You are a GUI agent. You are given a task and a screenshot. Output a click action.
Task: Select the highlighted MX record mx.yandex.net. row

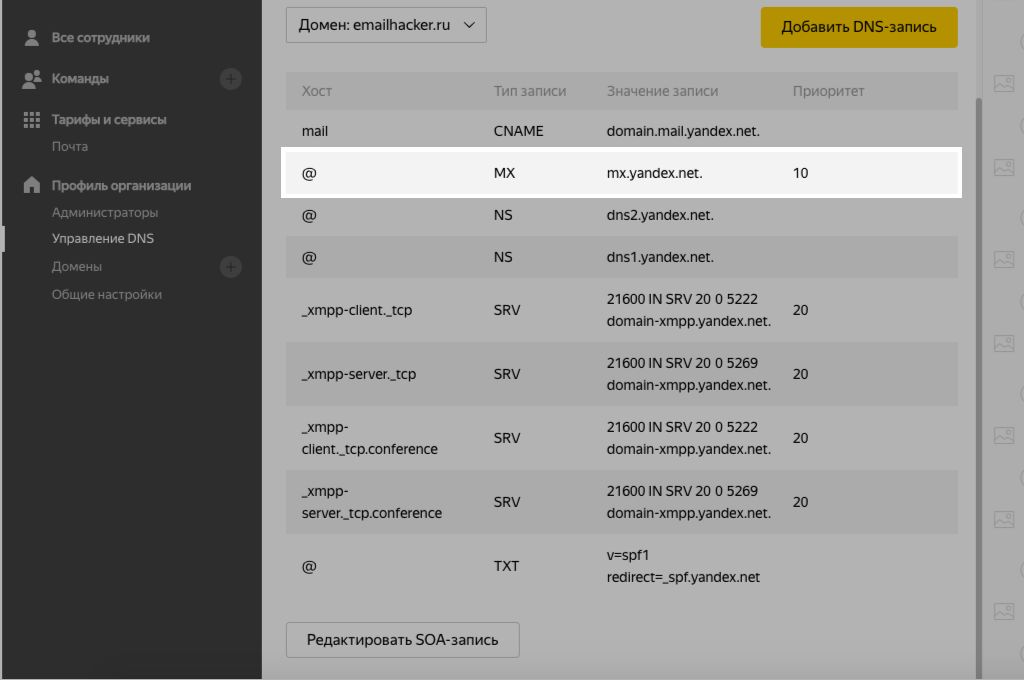[x=621, y=173]
